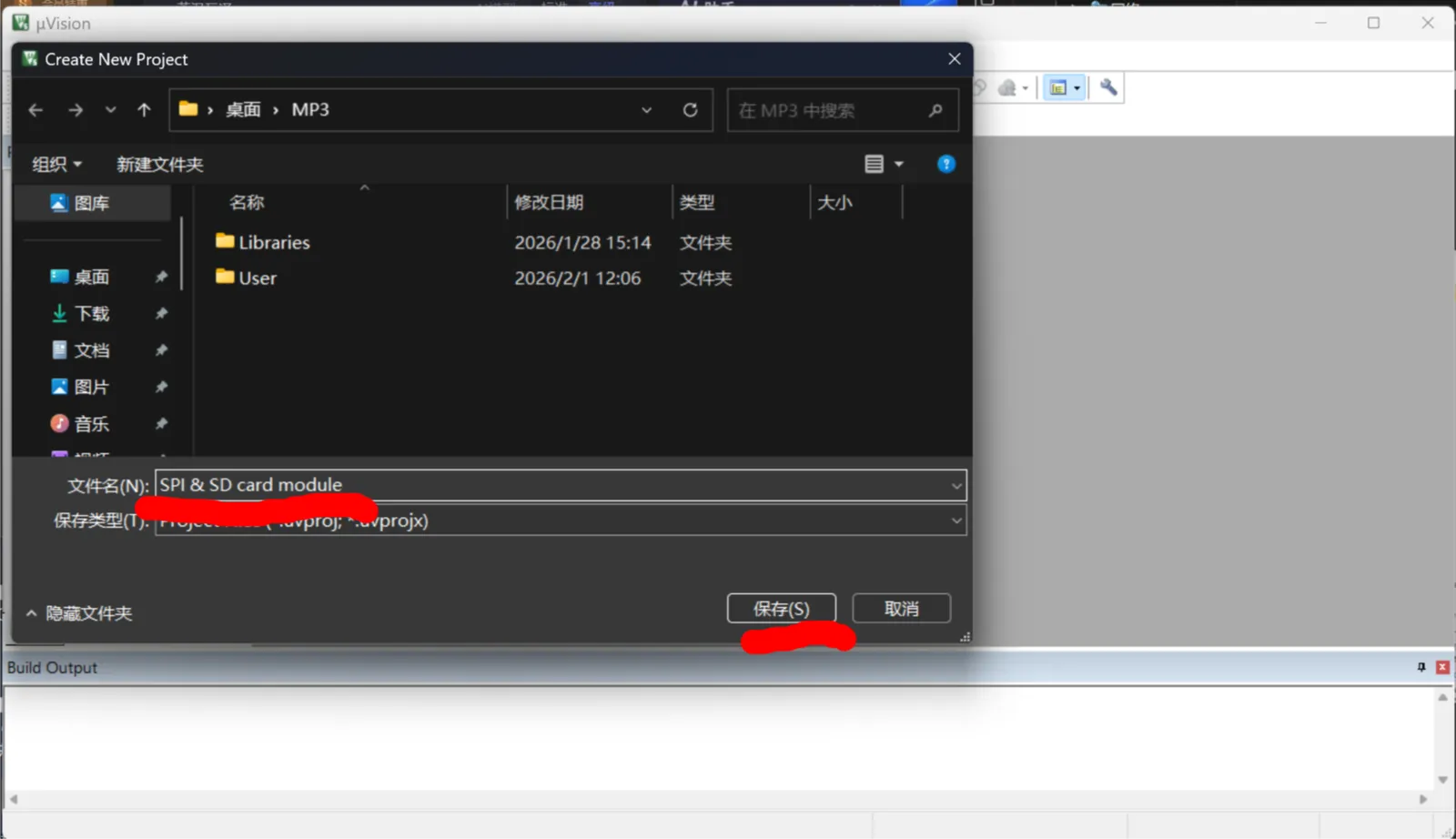
Task: Unpin 桌面 using its pin icon
Action: click(x=161, y=277)
